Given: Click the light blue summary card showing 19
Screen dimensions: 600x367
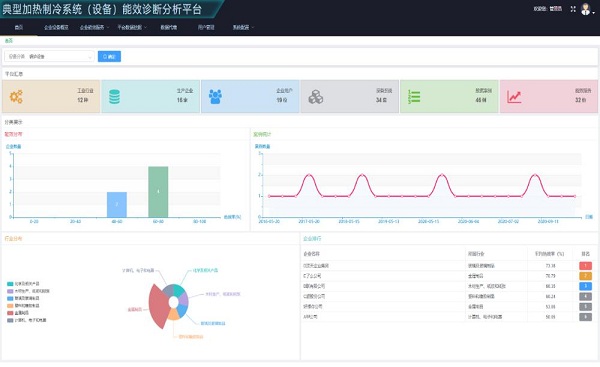Looking at the screenshot, I should click(250, 96).
